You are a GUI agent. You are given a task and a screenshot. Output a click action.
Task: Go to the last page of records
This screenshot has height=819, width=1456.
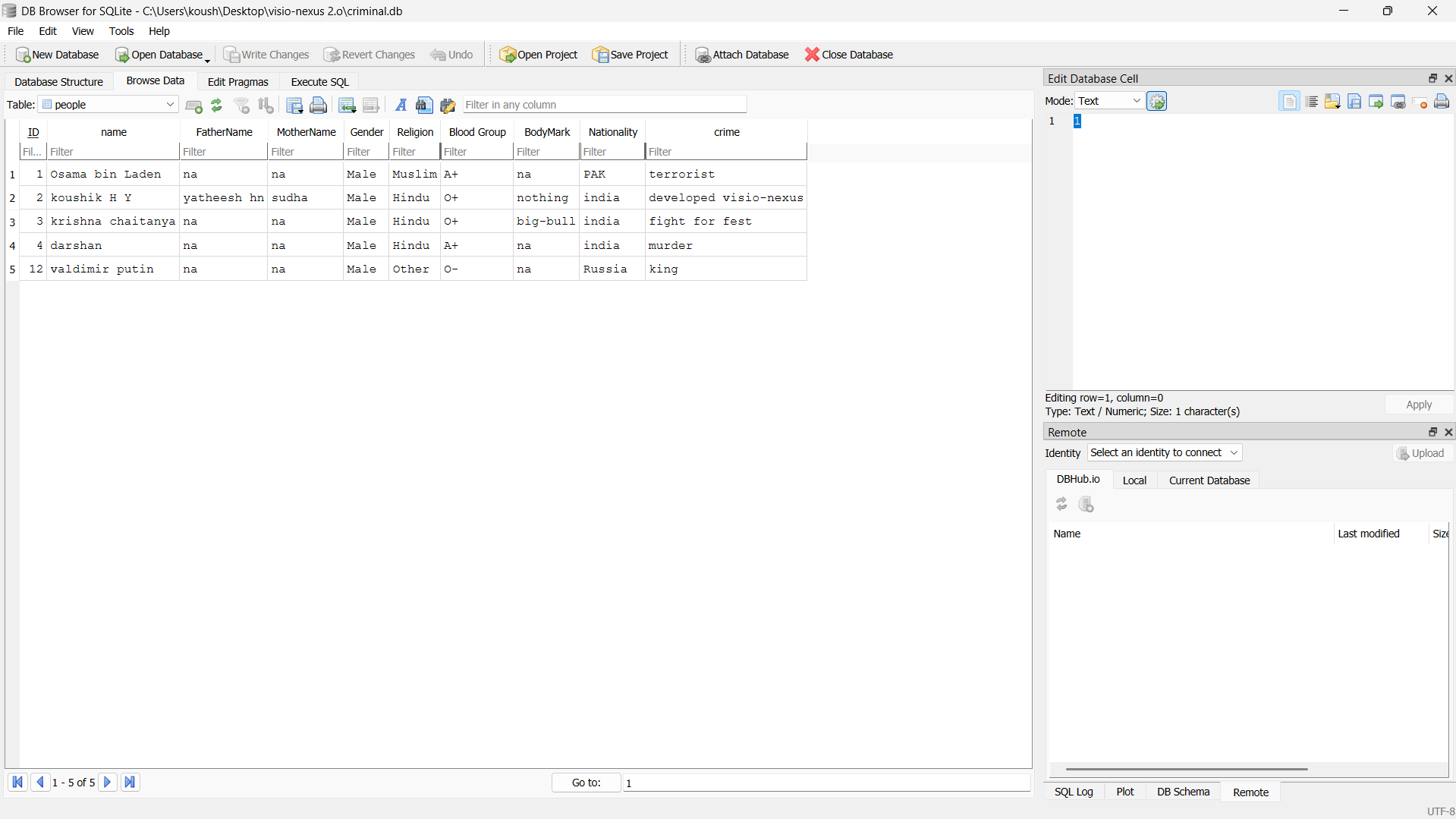130,783
